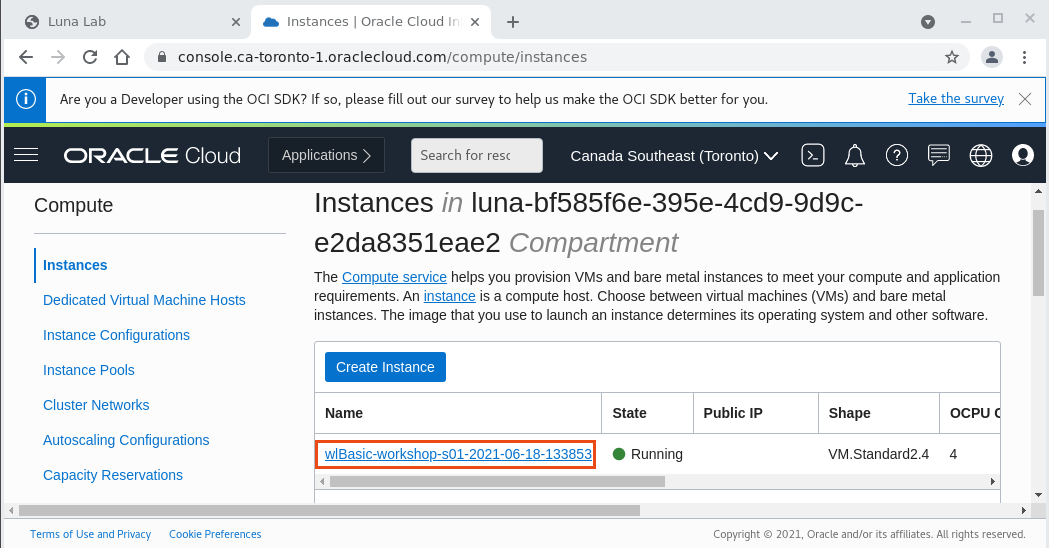The height and width of the screenshot is (548, 1049).
Task: Reload the Oracle Cloud page
Action: coord(90,58)
